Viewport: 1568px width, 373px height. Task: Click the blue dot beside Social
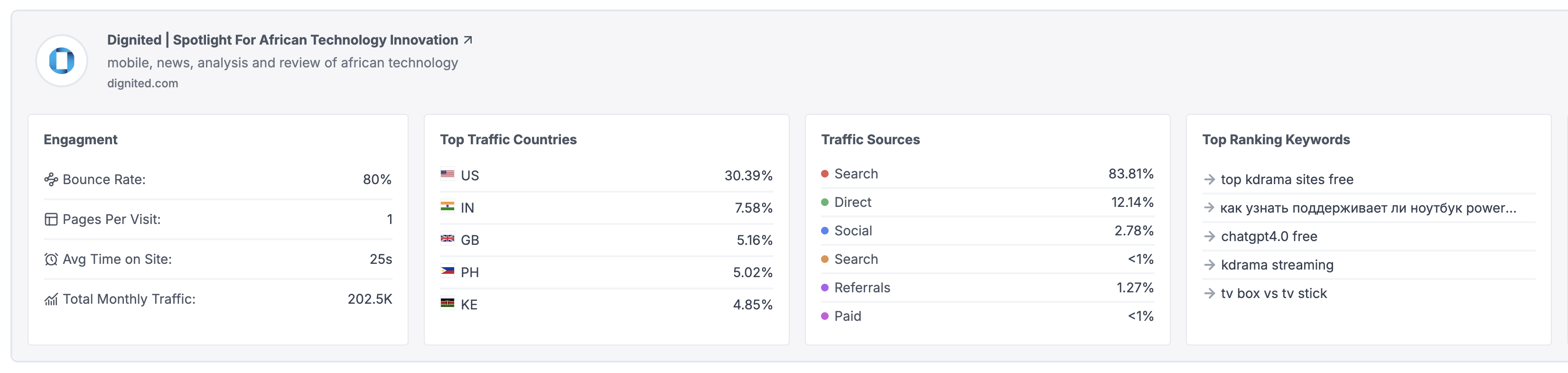coord(825,231)
